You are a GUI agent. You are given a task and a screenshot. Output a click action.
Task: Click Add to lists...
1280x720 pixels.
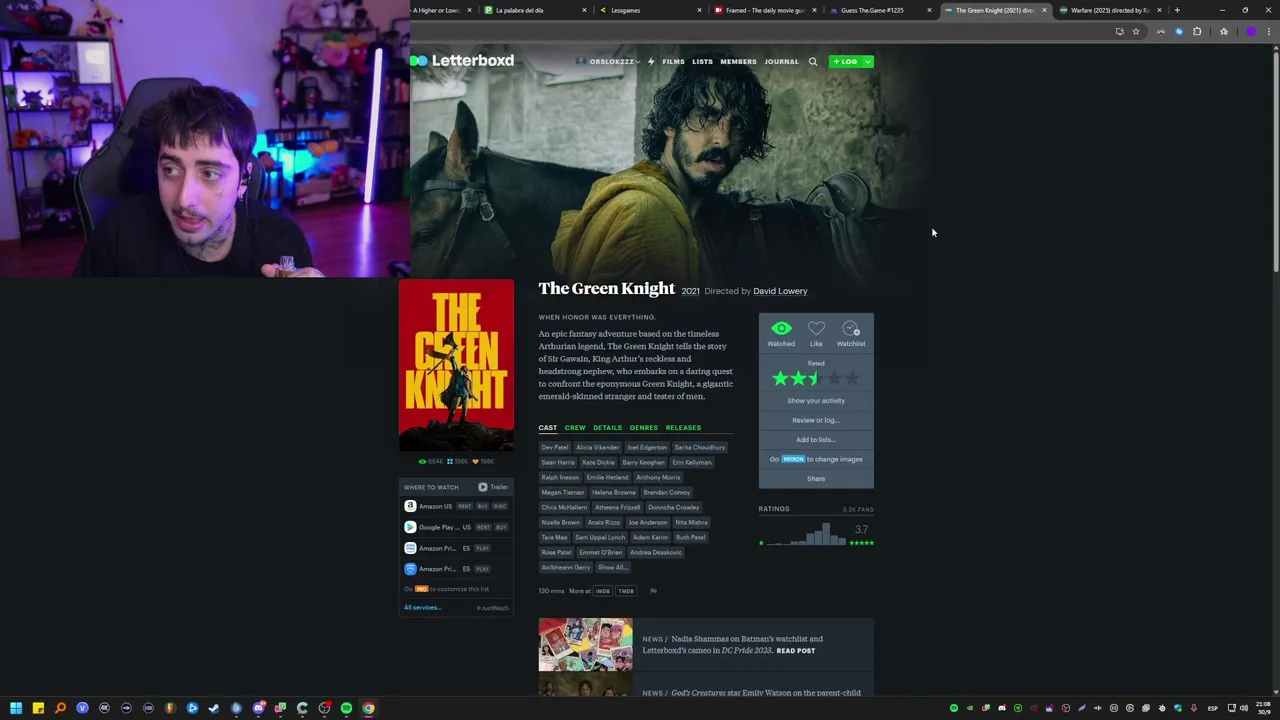click(x=816, y=440)
